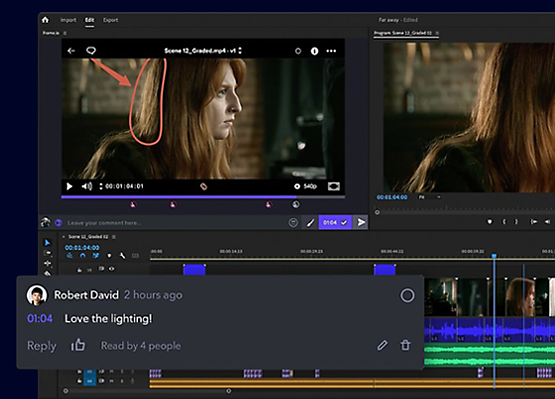Open the 540p resolution quality menu
This screenshot has width=555, height=399.
click(x=306, y=186)
